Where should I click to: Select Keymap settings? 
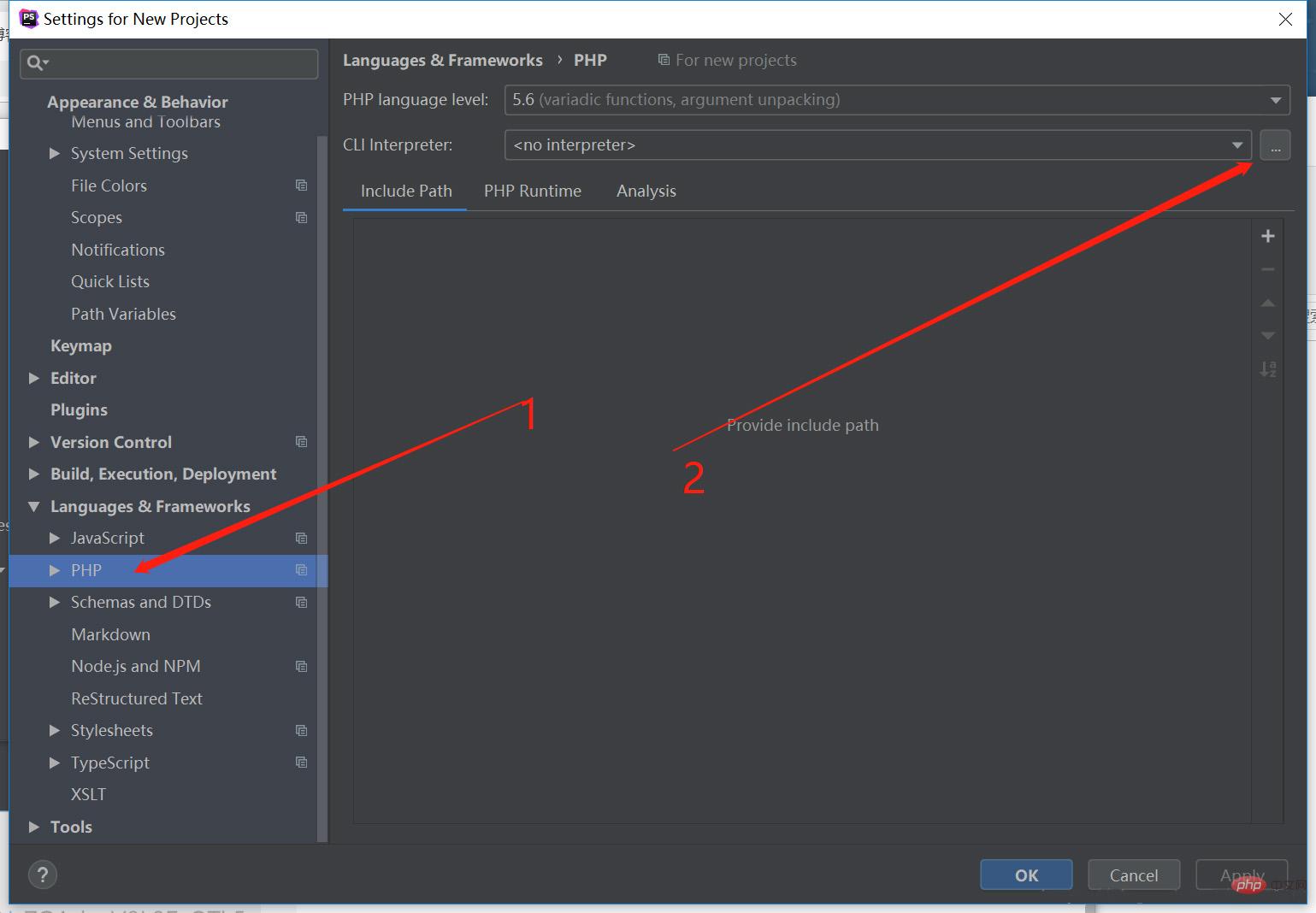[81, 346]
